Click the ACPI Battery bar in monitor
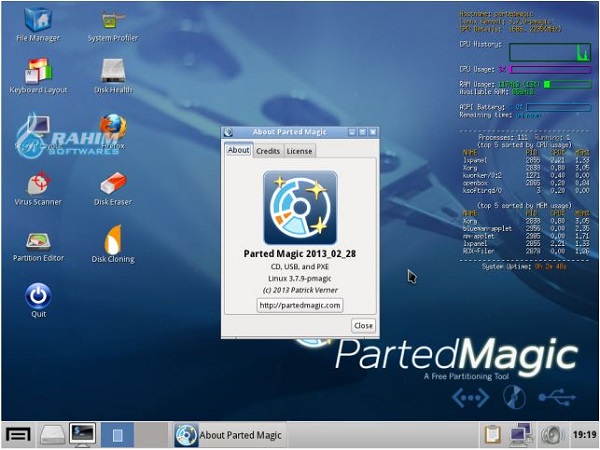 [559, 108]
